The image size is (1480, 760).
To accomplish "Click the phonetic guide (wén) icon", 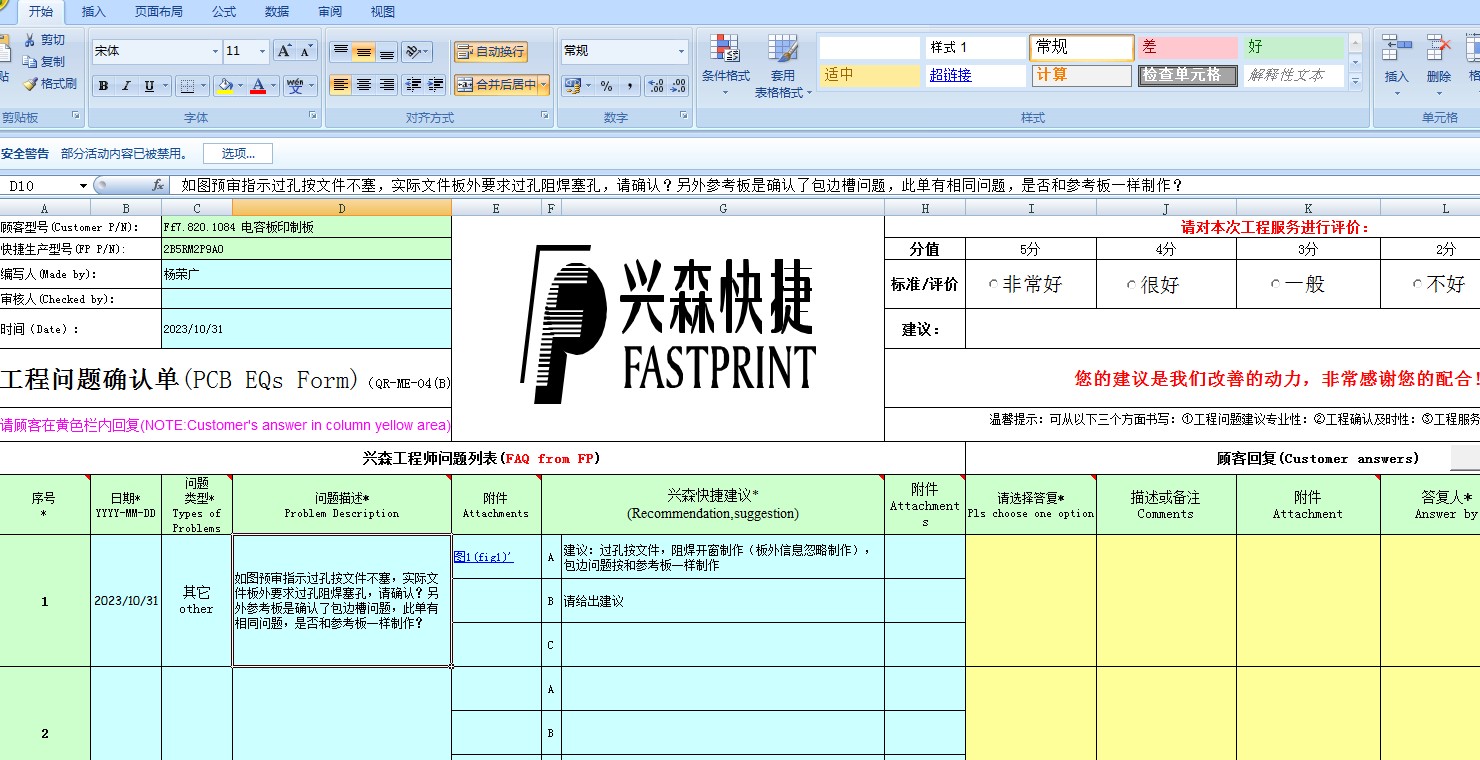I will pos(295,86).
